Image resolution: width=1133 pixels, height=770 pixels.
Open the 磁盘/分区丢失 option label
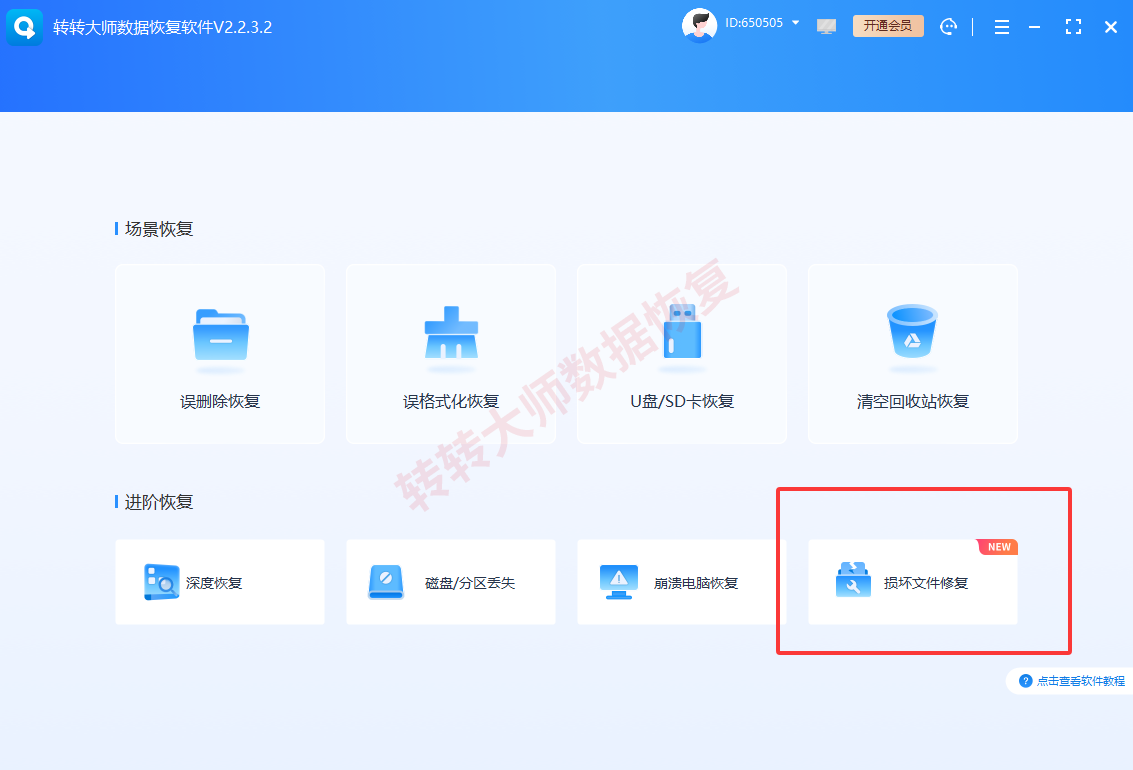pyautogui.click(x=470, y=583)
